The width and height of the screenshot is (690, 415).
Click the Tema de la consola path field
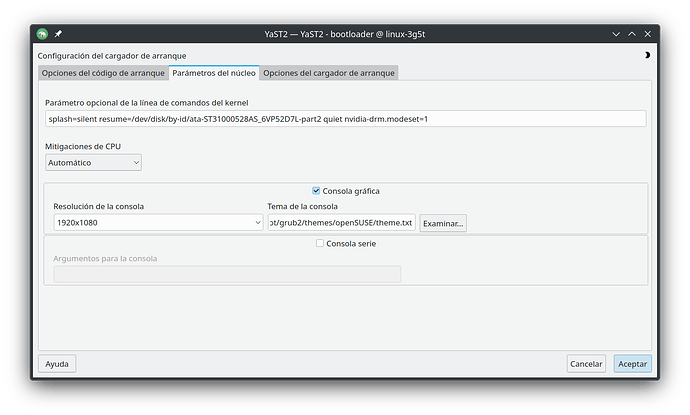341,223
